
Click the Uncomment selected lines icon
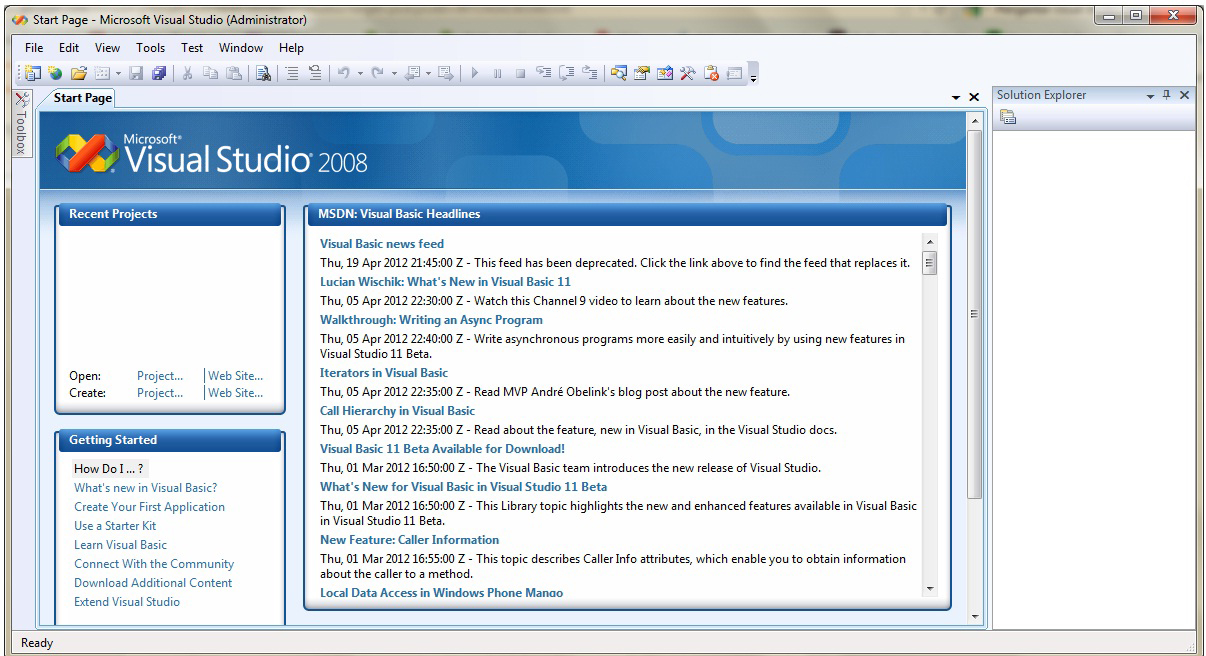316,73
